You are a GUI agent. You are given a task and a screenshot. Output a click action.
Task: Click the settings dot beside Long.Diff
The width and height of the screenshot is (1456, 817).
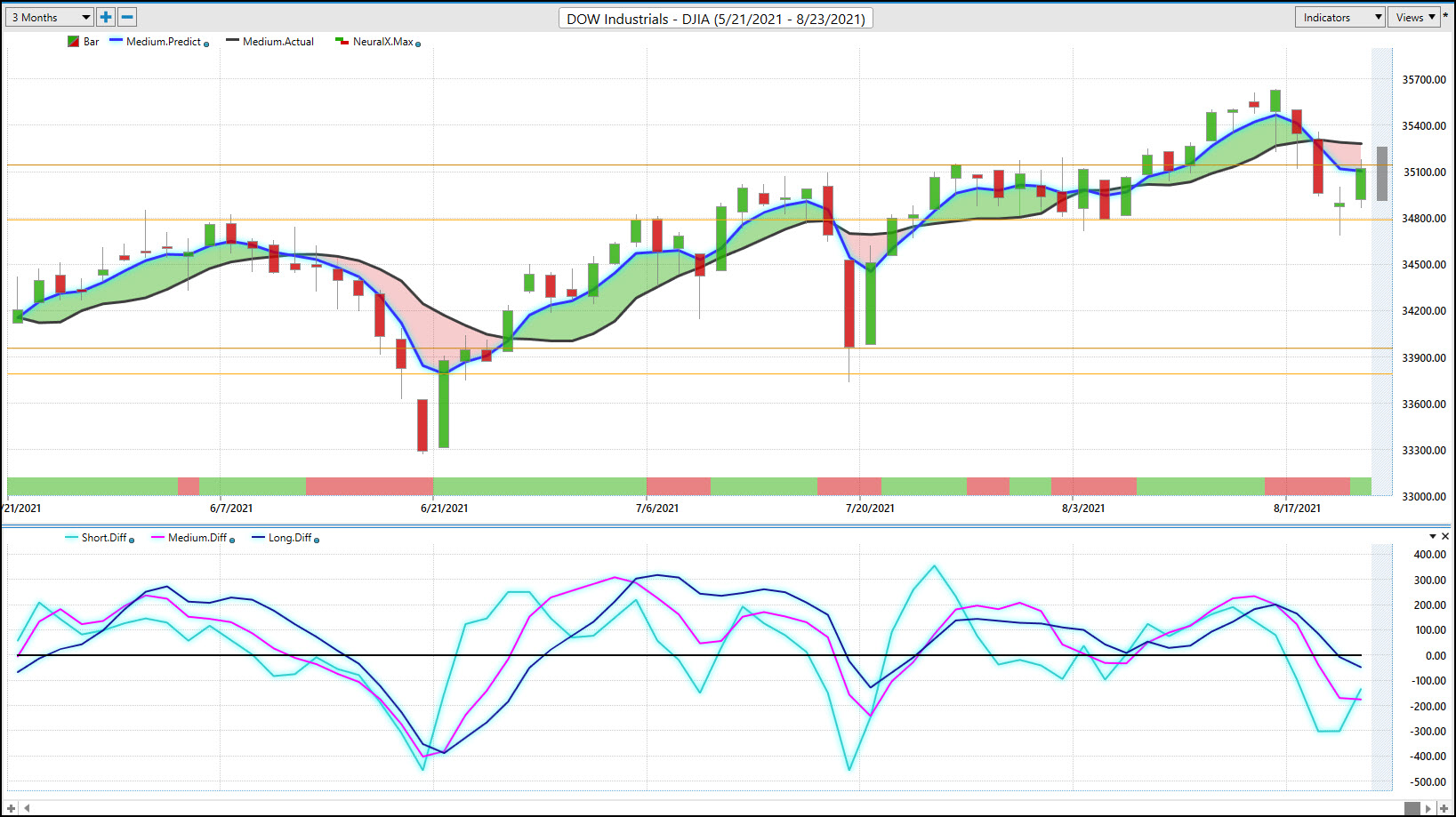pos(317,540)
